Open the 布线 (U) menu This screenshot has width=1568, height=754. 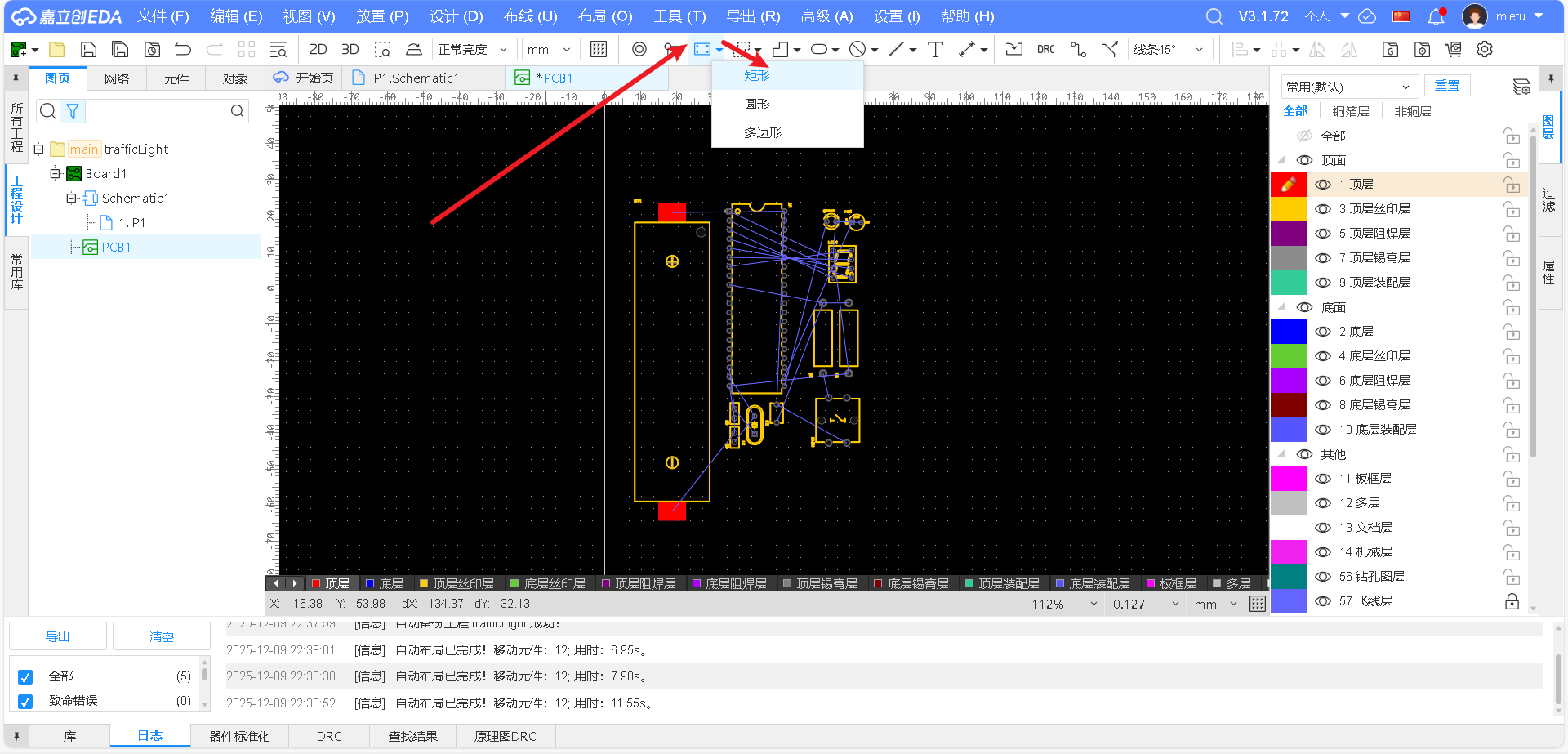tap(530, 16)
